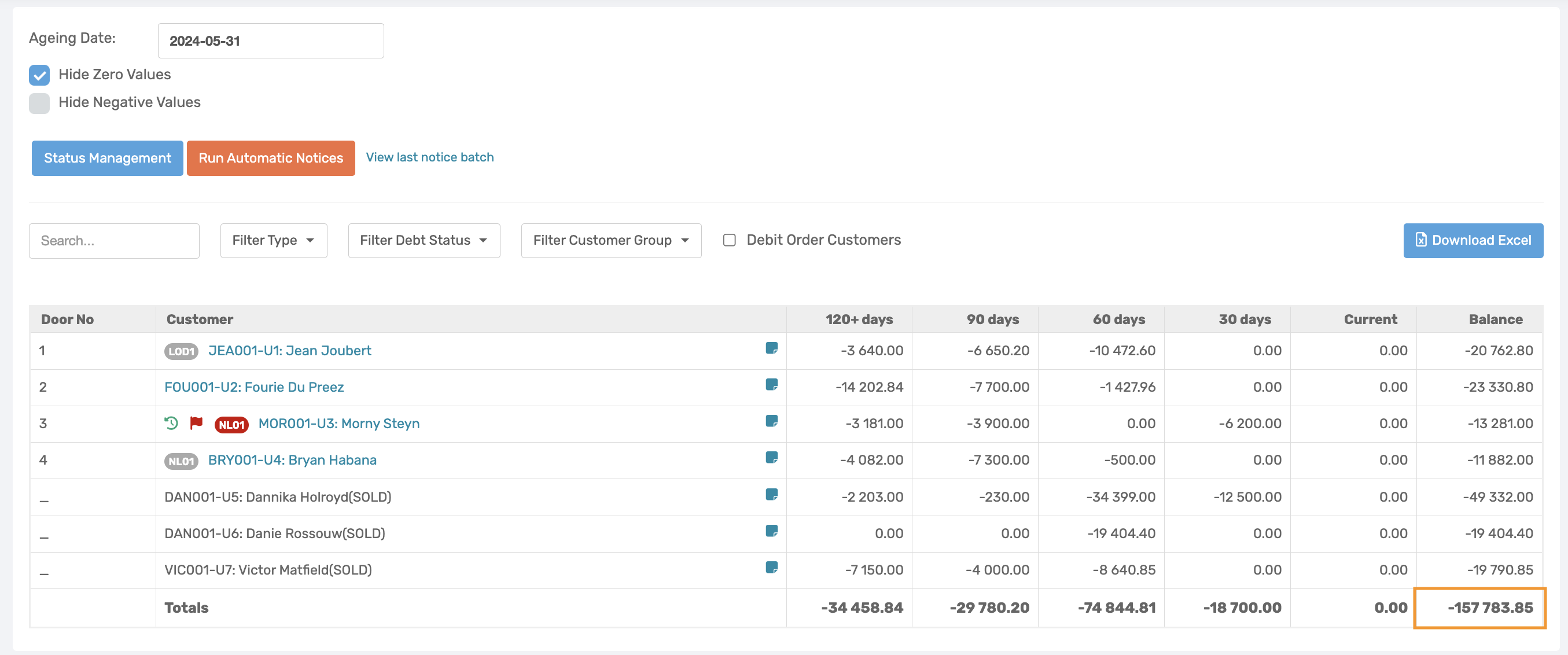Click the note icon for Morny Steyn
The width and height of the screenshot is (1568, 655).
[771, 421]
